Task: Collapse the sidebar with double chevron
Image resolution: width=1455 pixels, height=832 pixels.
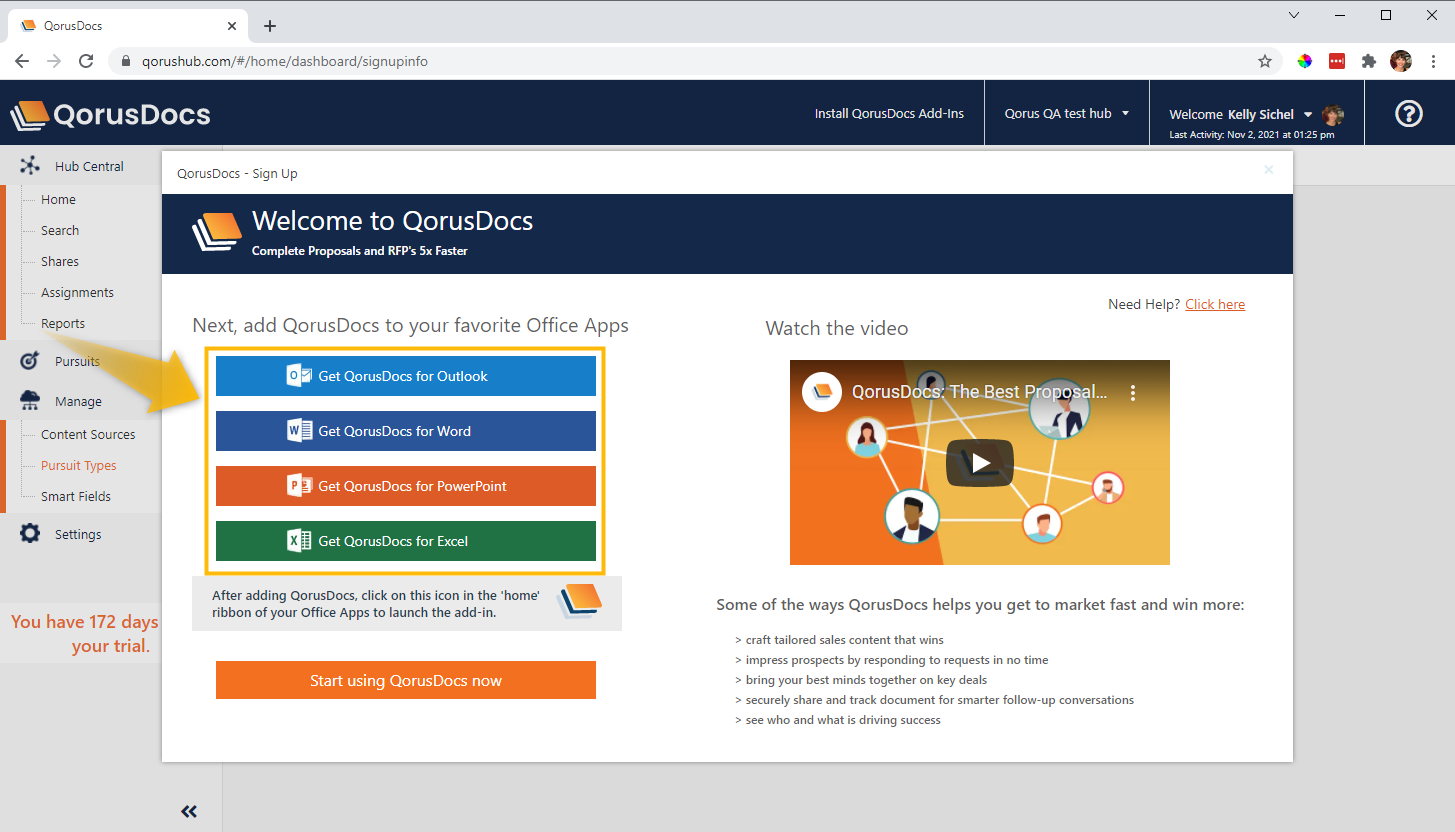Action: pos(189,811)
